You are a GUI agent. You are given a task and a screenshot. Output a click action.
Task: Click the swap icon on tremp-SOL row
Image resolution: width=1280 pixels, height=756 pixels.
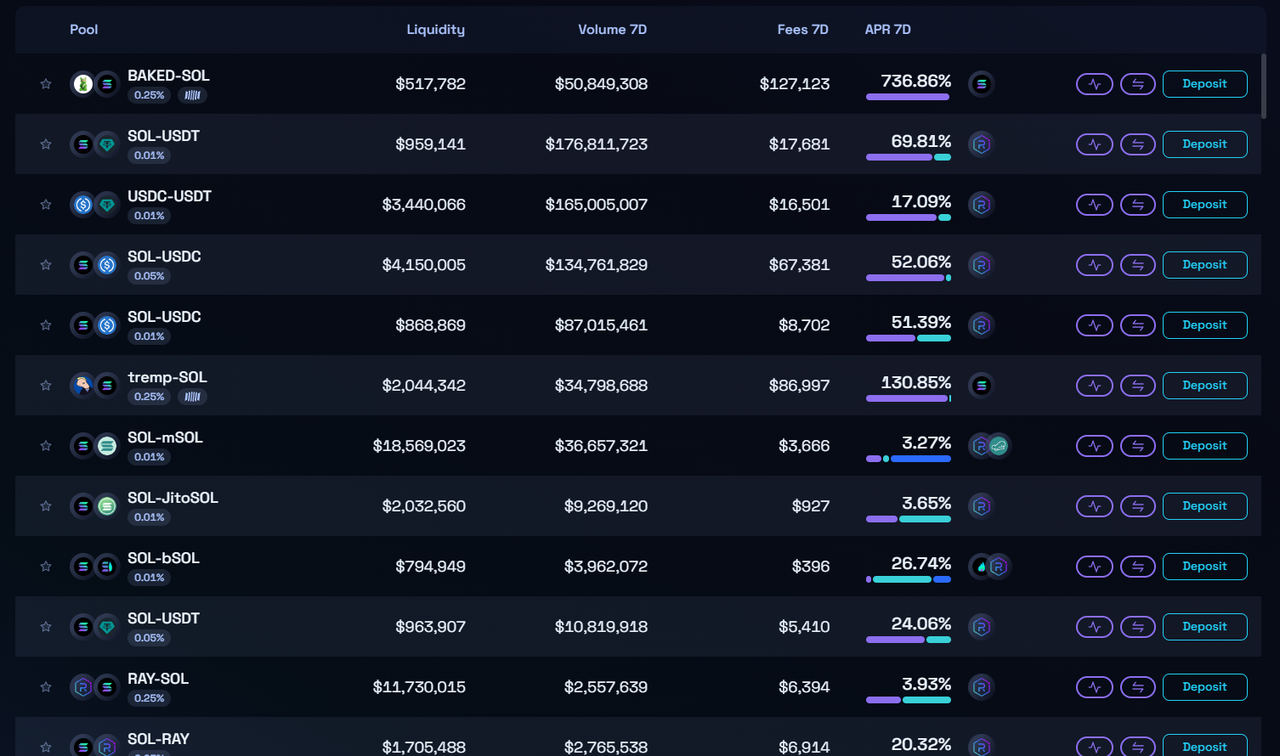[1137, 385]
